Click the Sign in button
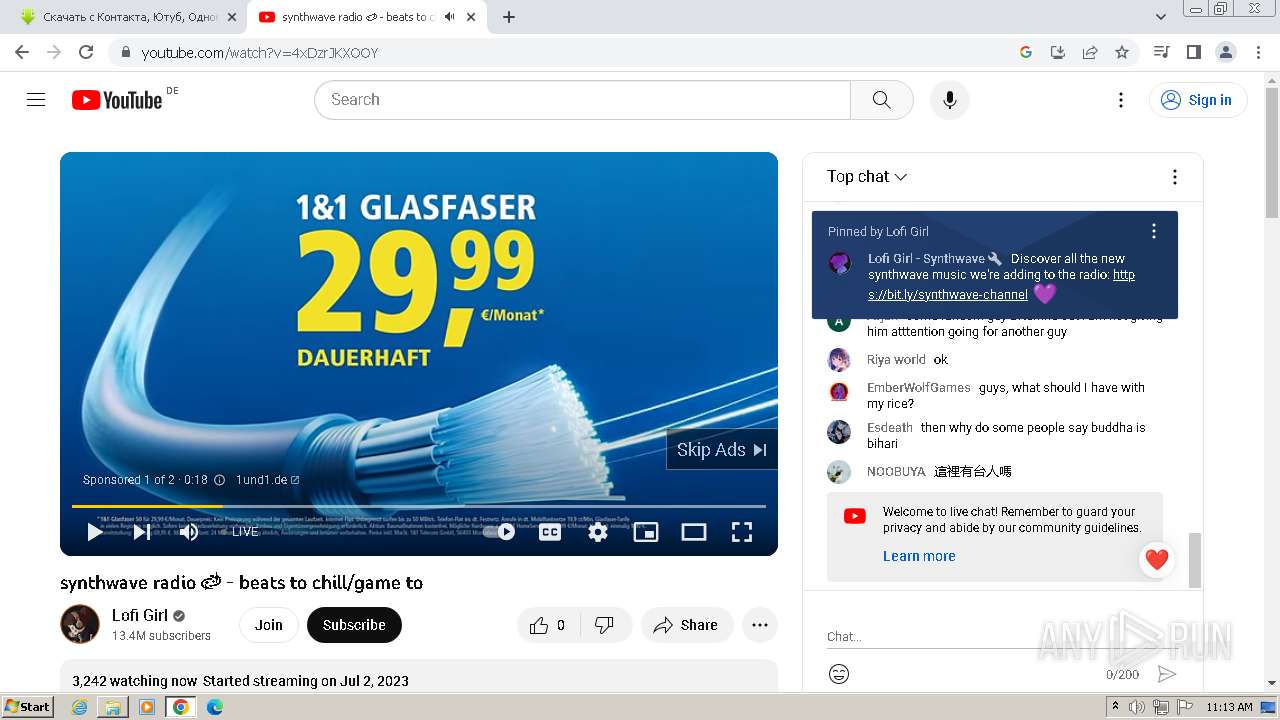The image size is (1280, 720). (x=1198, y=100)
